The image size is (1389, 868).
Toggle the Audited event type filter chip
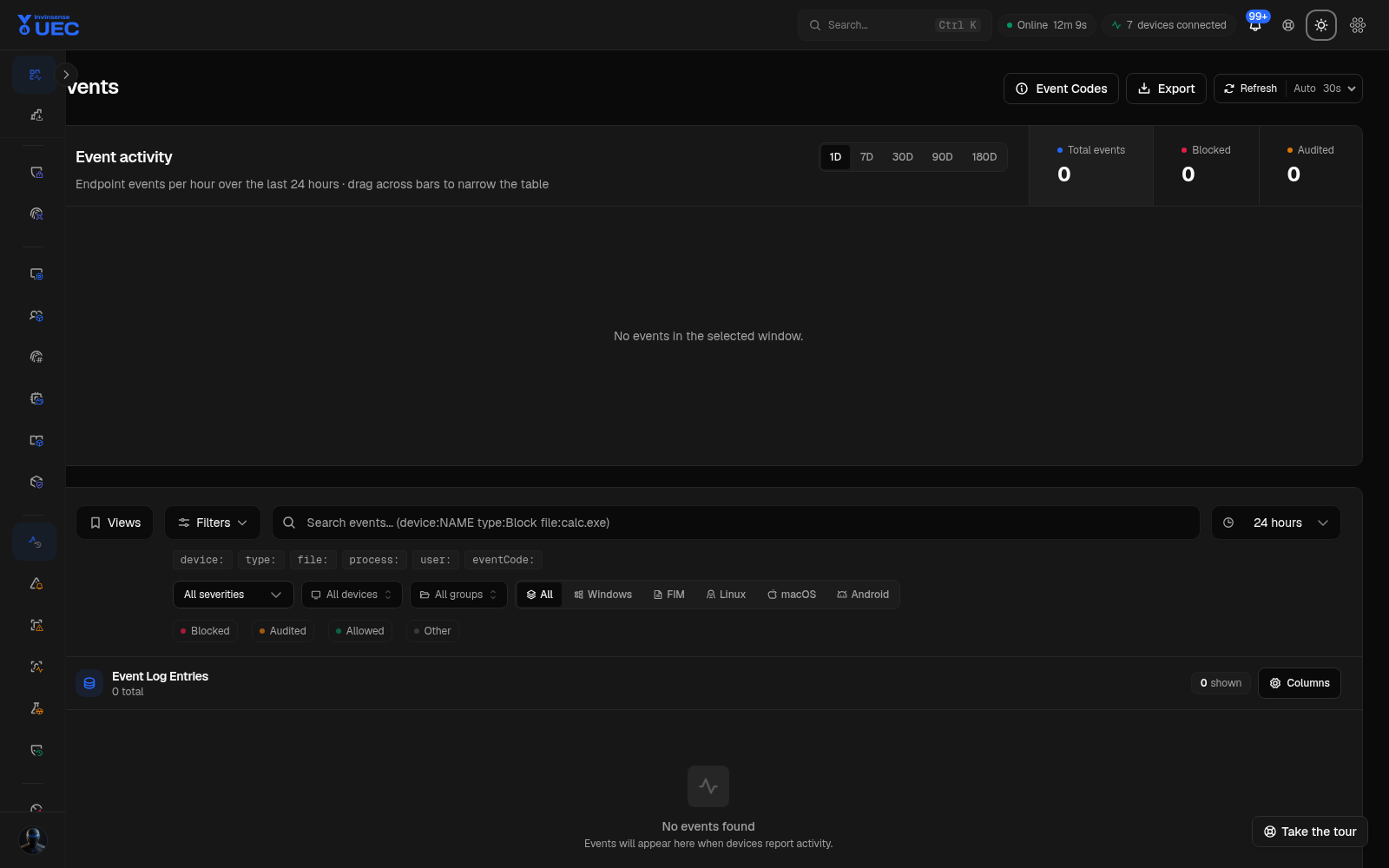(x=283, y=631)
